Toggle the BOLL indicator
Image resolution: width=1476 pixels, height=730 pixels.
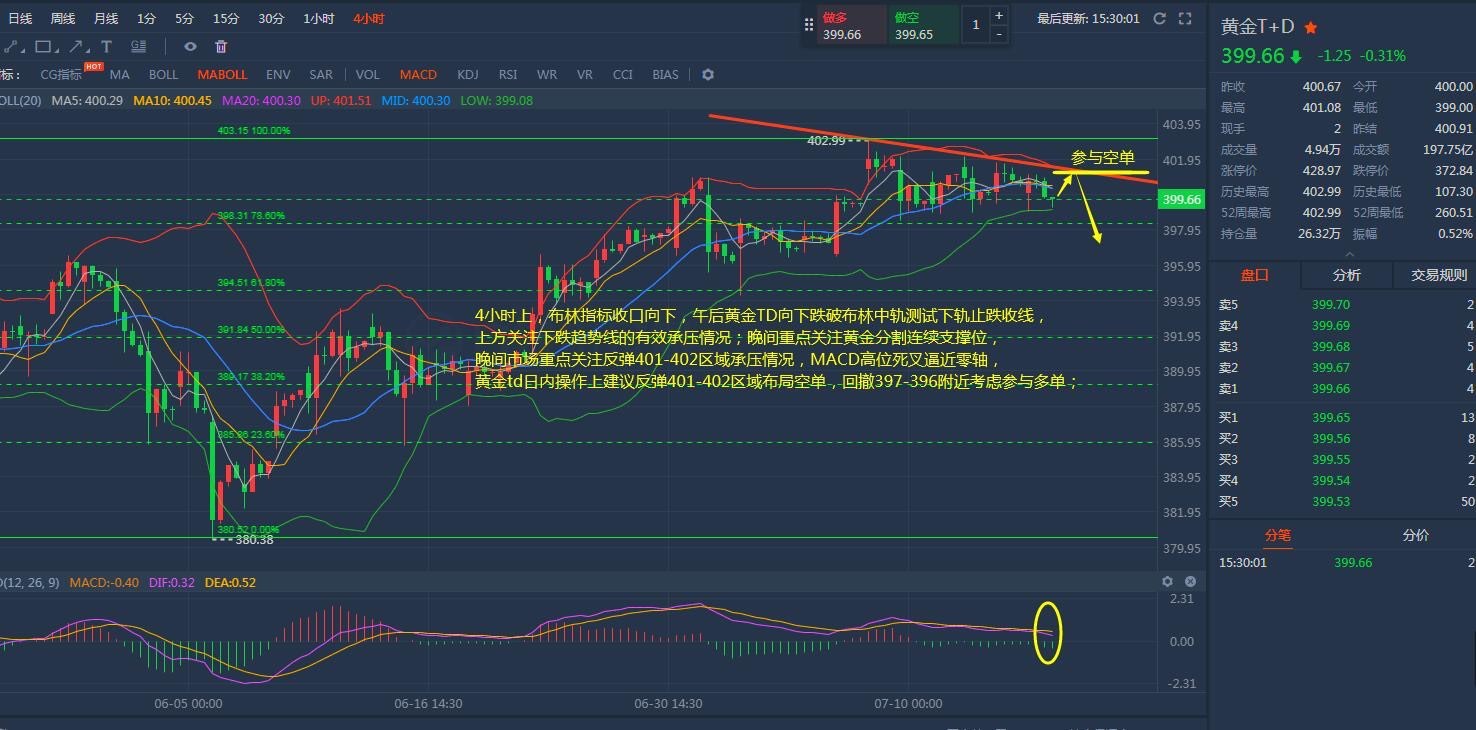pos(164,75)
